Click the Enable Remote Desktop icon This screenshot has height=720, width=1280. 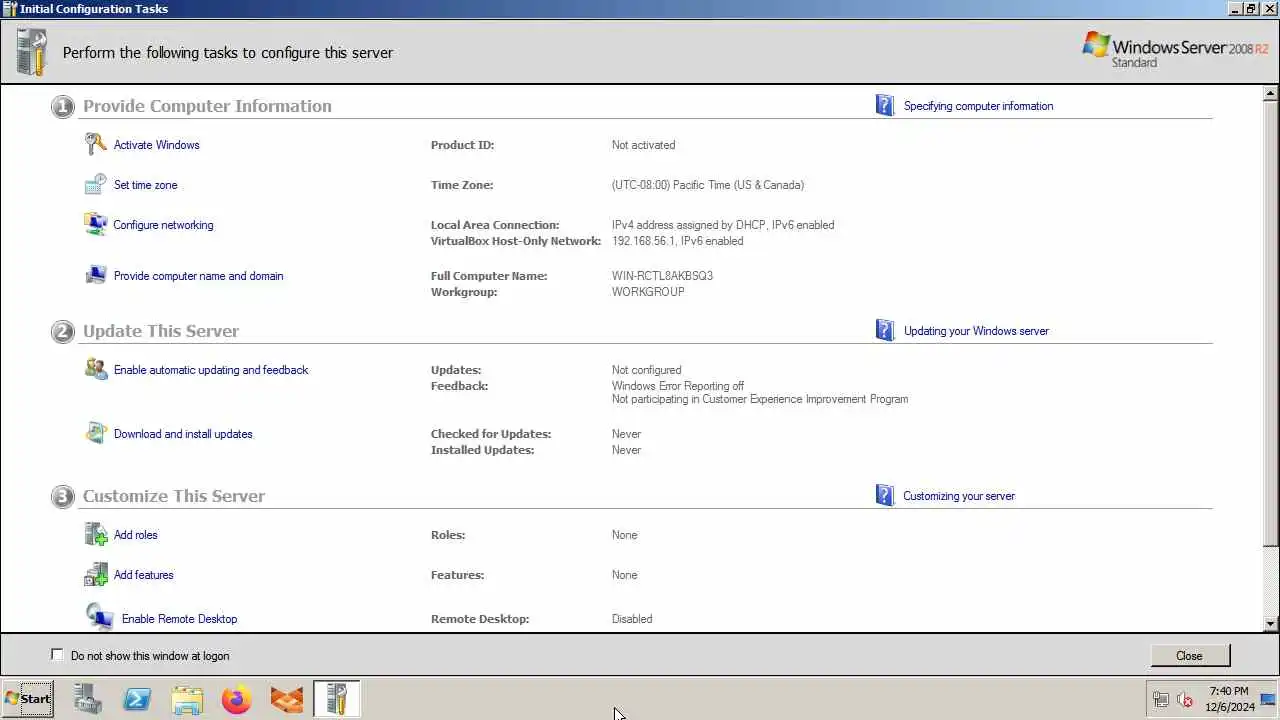click(x=100, y=618)
